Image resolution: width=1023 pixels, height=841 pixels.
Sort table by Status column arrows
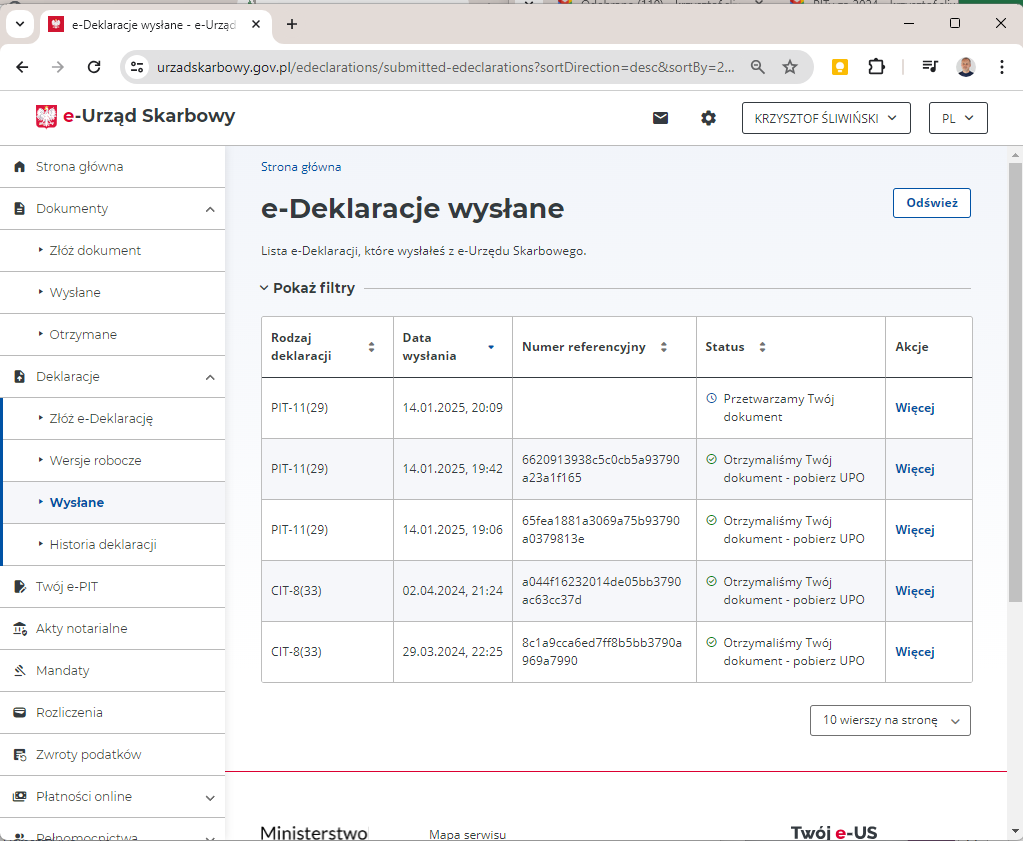point(762,347)
